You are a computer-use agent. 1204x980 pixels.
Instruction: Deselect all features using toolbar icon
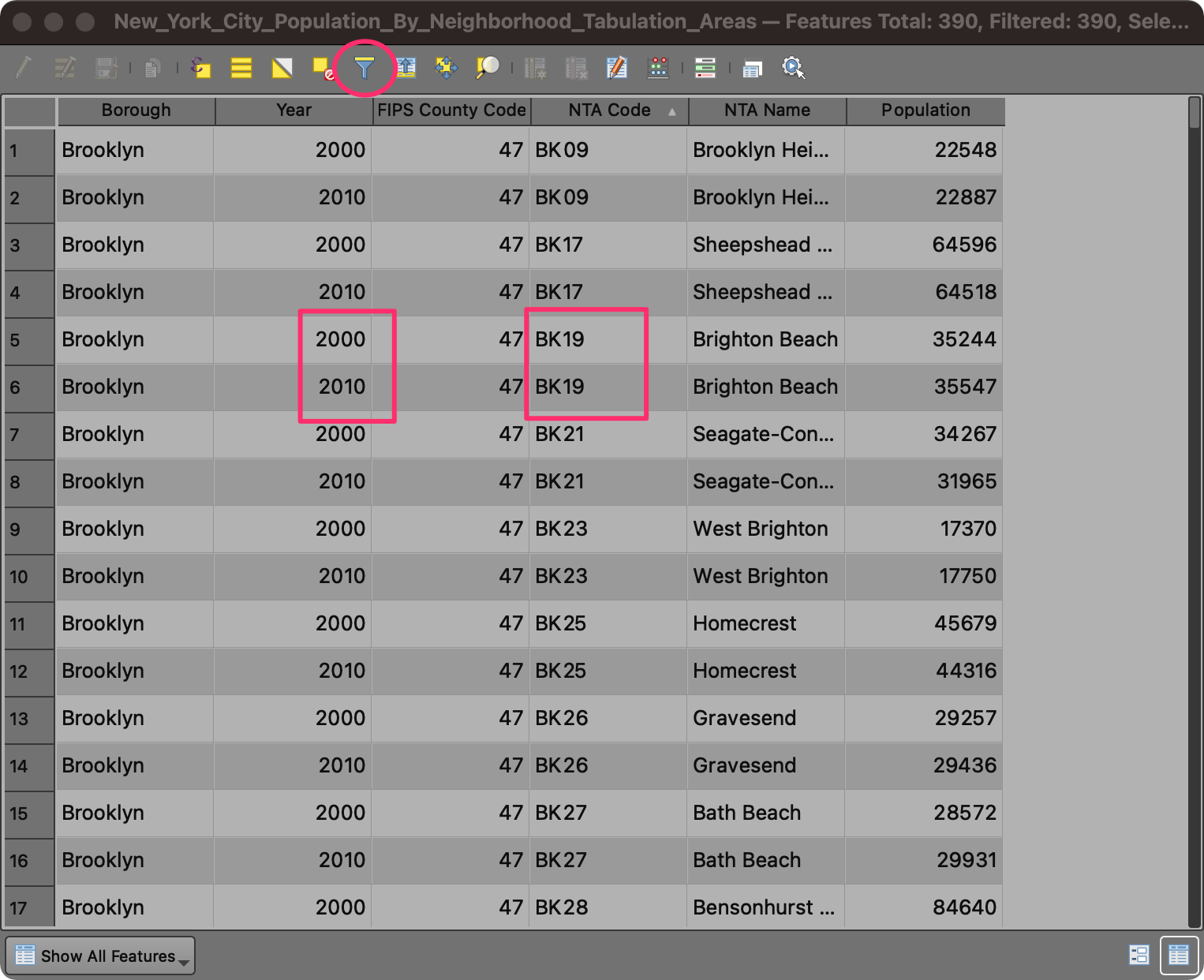pos(323,68)
